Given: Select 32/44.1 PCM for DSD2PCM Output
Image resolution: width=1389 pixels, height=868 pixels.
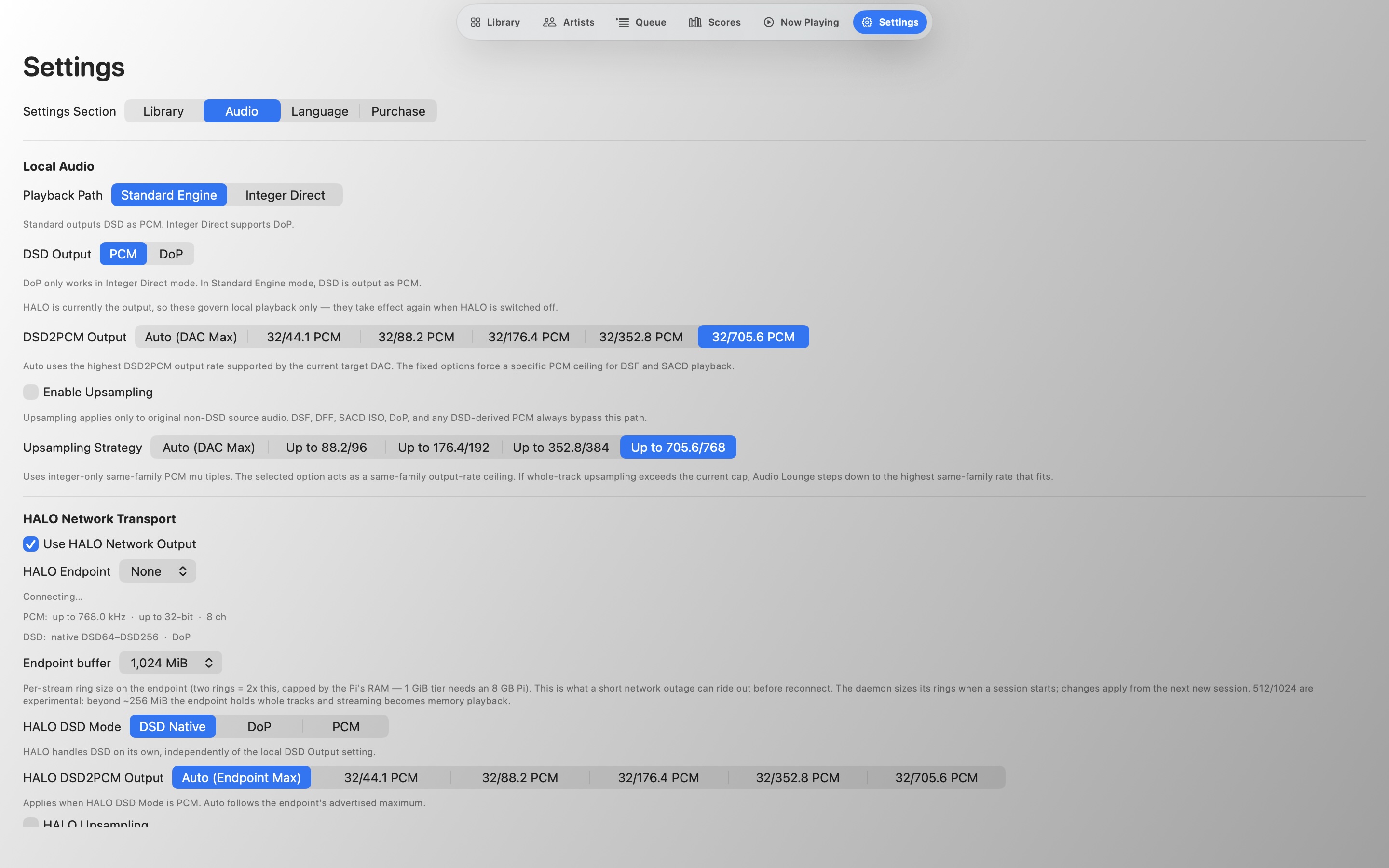Looking at the screenshot, I should pyautogui.click(x=304, y=337).
